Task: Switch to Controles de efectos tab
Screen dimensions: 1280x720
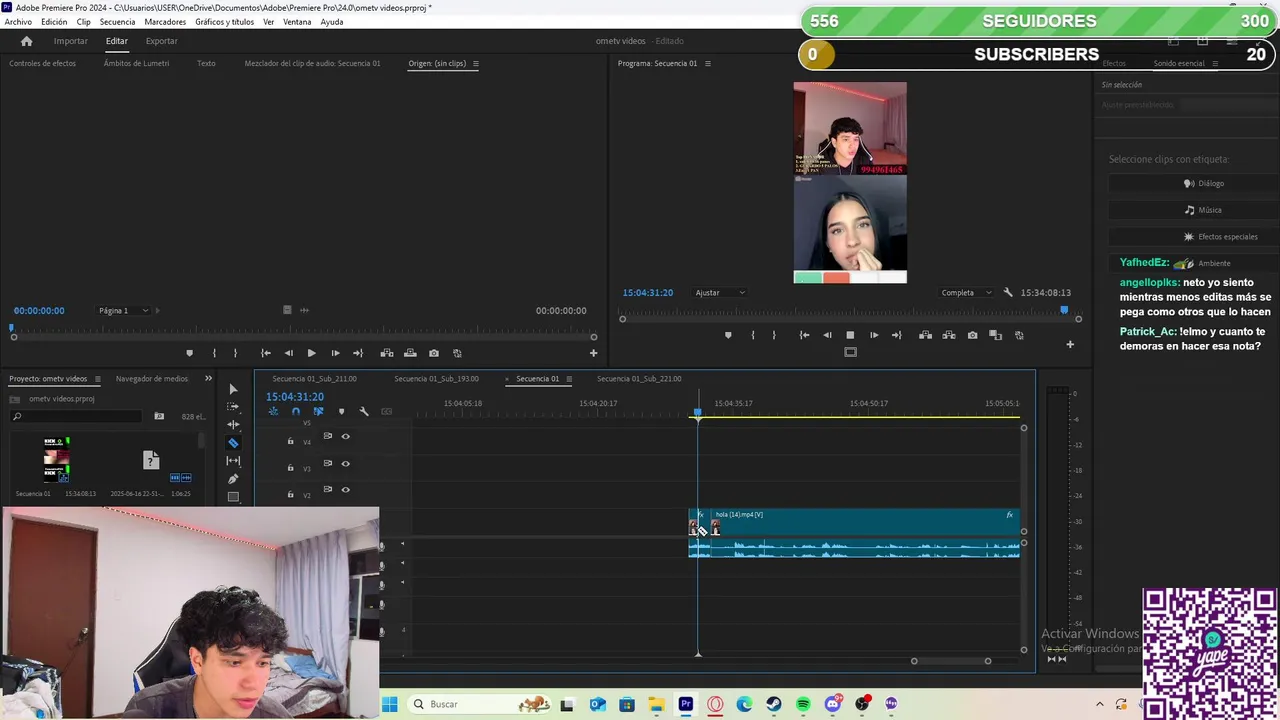Action: click(43, 63)
